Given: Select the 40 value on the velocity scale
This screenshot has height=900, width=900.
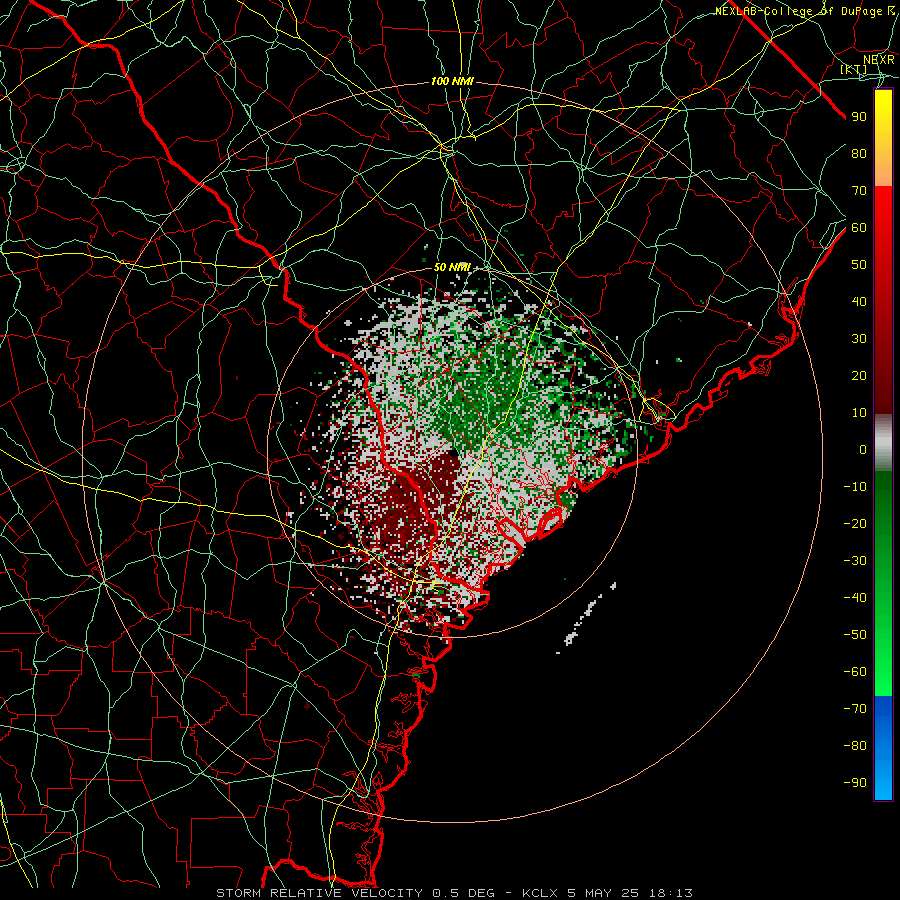Looking at the screenshot, I should point(859,302).
